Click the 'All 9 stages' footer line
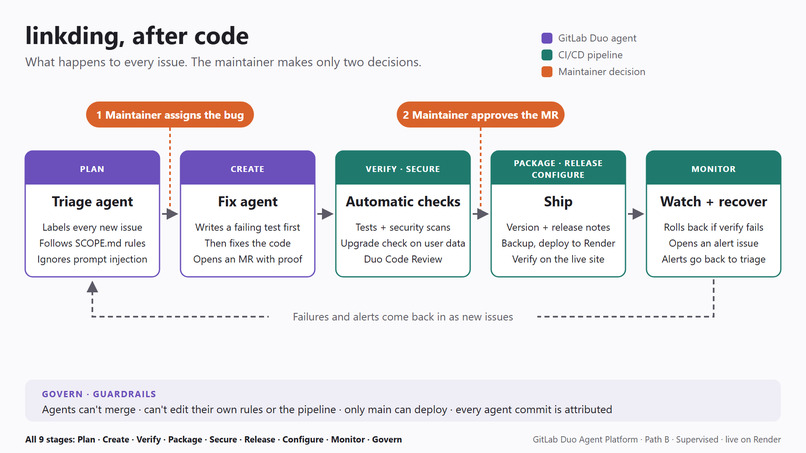This screenshot has width=806, height=453. (213, 440)
